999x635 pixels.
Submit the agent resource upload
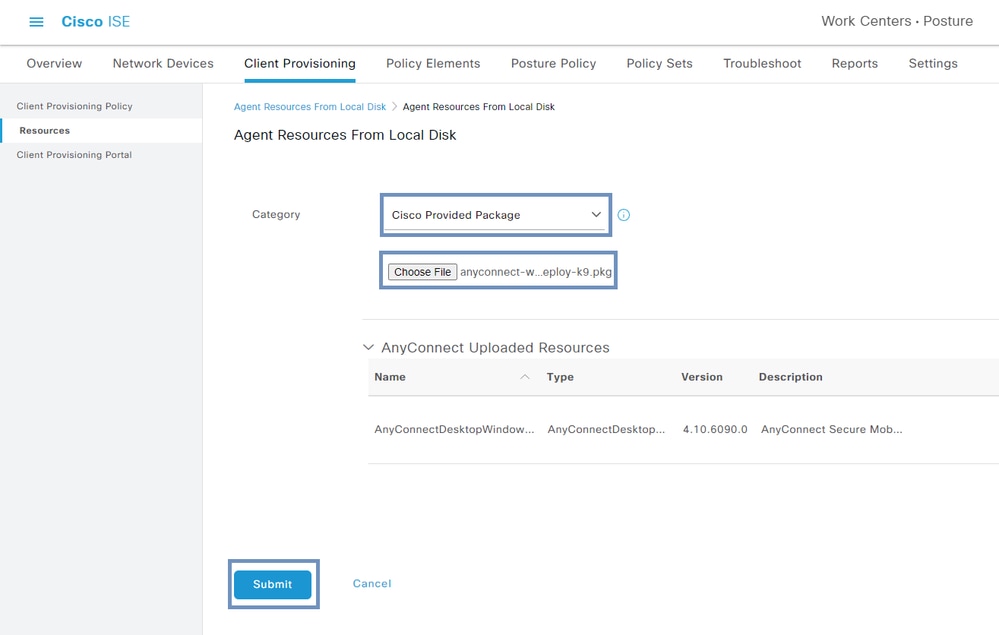(273, 584)
